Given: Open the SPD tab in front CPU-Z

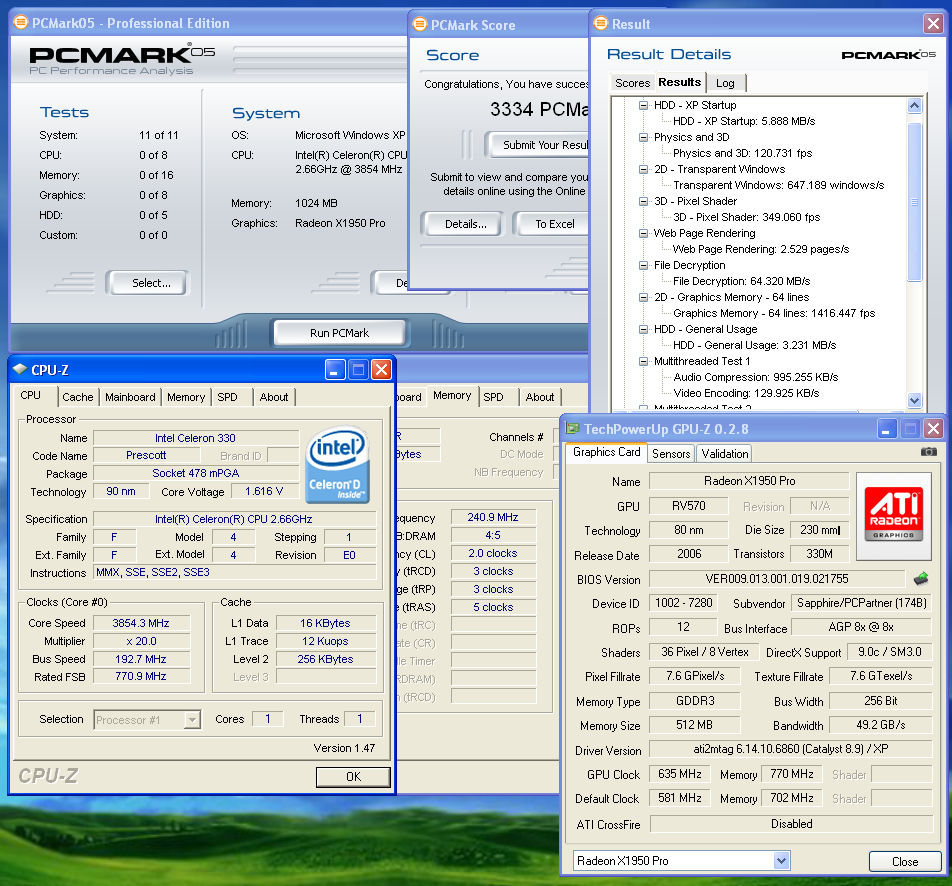Looking at the screenshot, I should pos(228,397).
